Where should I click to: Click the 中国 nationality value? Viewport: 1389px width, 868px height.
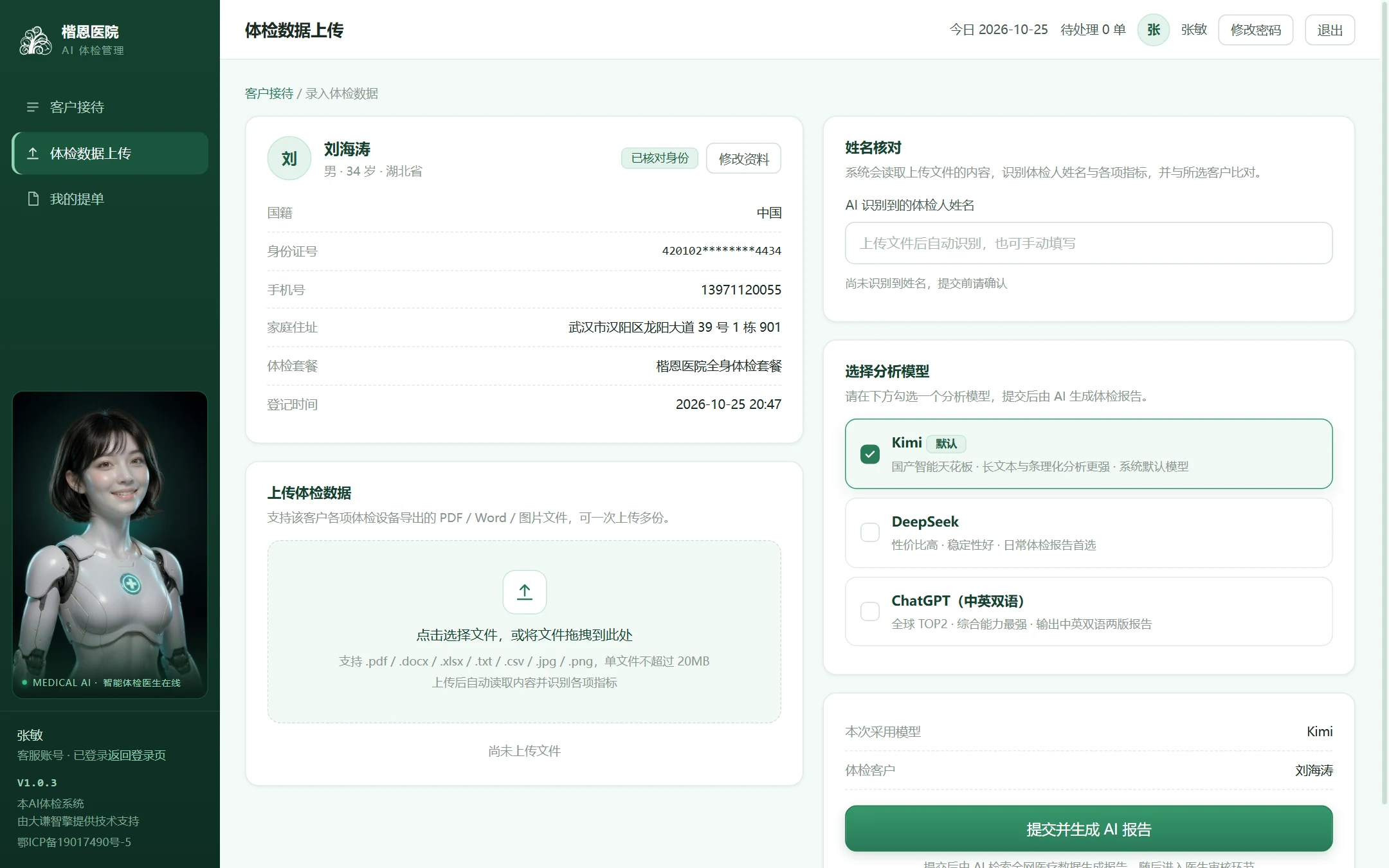click(x=769, y=212)
